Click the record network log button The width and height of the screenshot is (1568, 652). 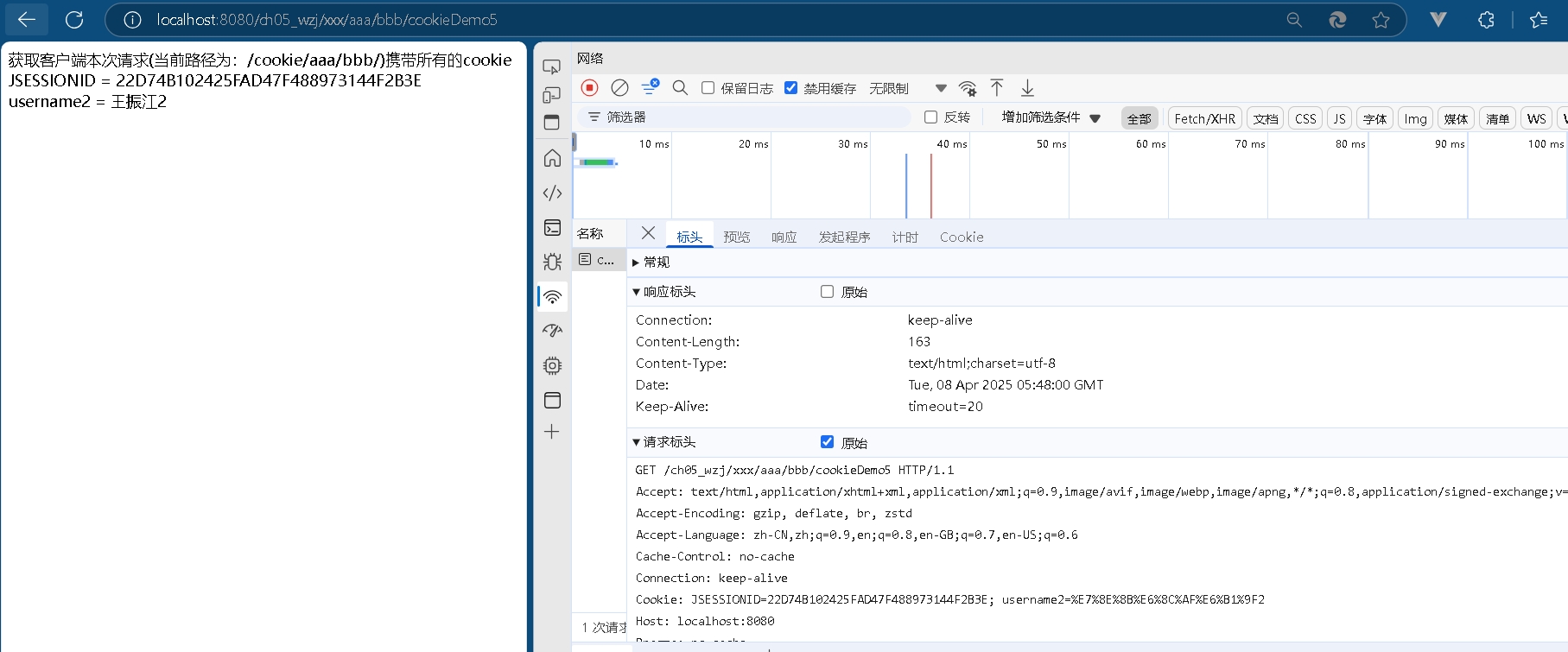[589, 87]
